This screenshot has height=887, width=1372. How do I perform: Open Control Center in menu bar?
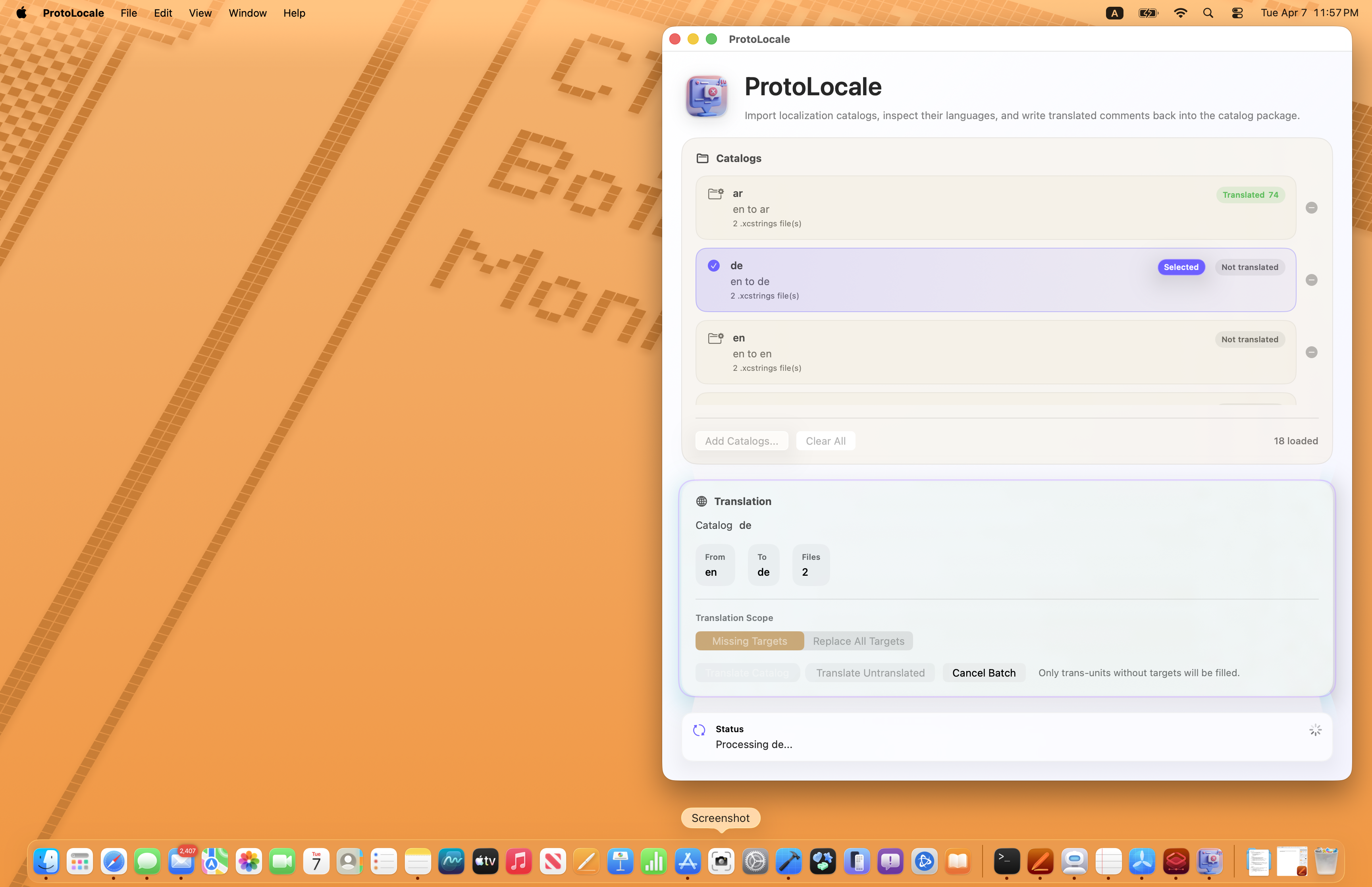tap(1237, 13)
